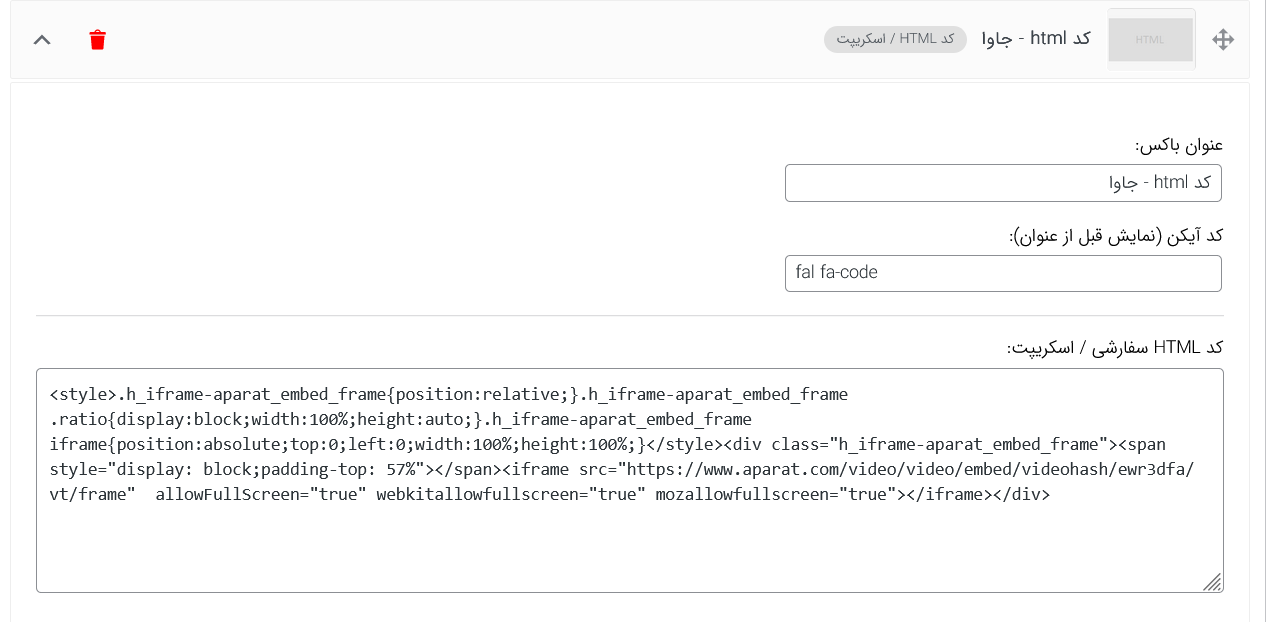
Task: Focus the 'عنوان باکس' title input field
Action: tap(1003, 183)
